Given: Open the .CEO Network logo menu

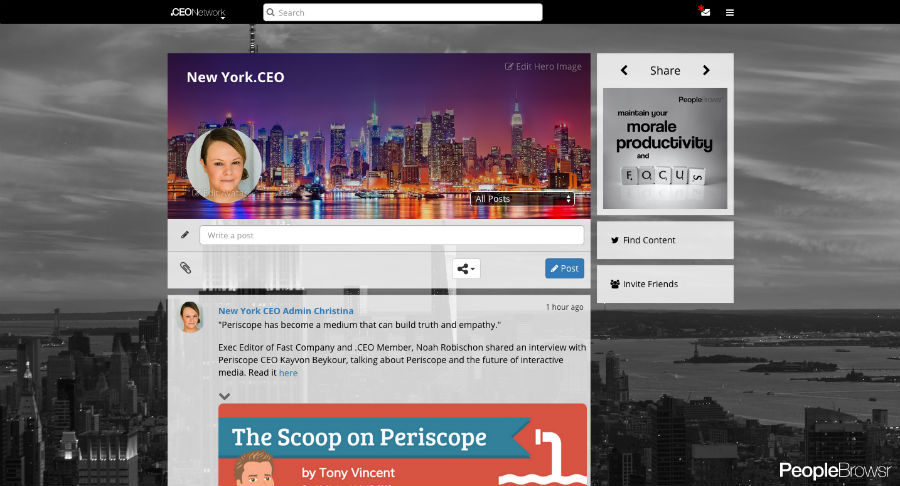Looking at the screenshot, I should (x=198, y=13).
